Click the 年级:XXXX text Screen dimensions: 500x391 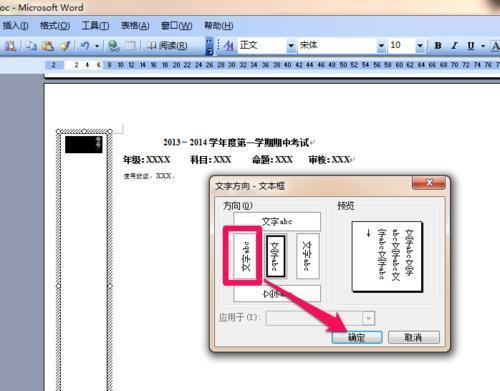point(147,160)
